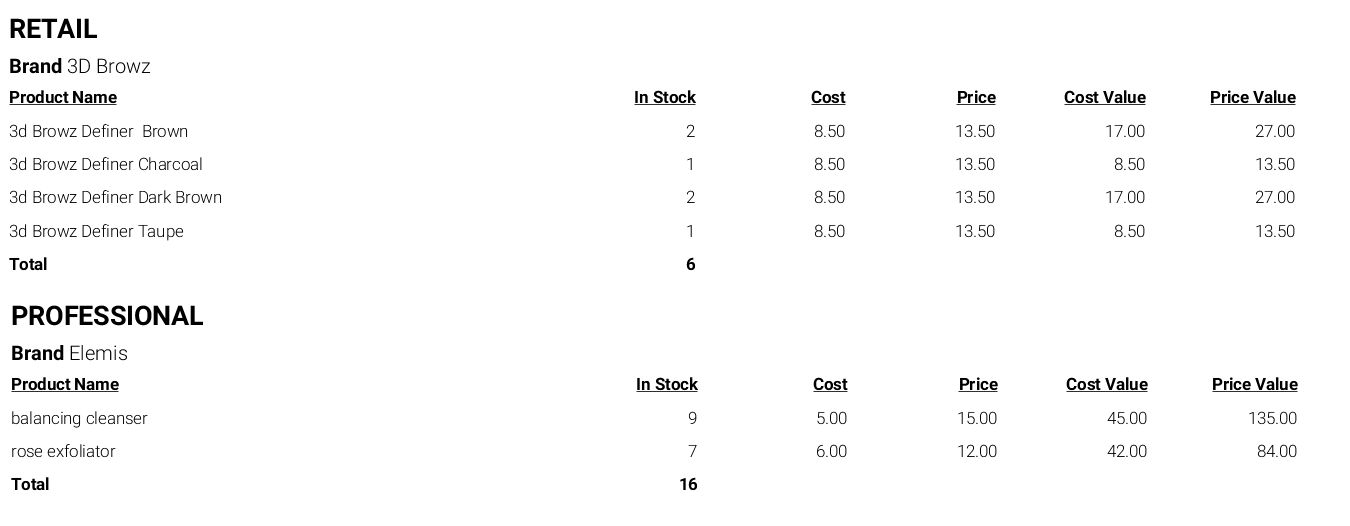1350x526 pixels.
Task: Click the RETAIL section heading
Action: tap(53, 29)
